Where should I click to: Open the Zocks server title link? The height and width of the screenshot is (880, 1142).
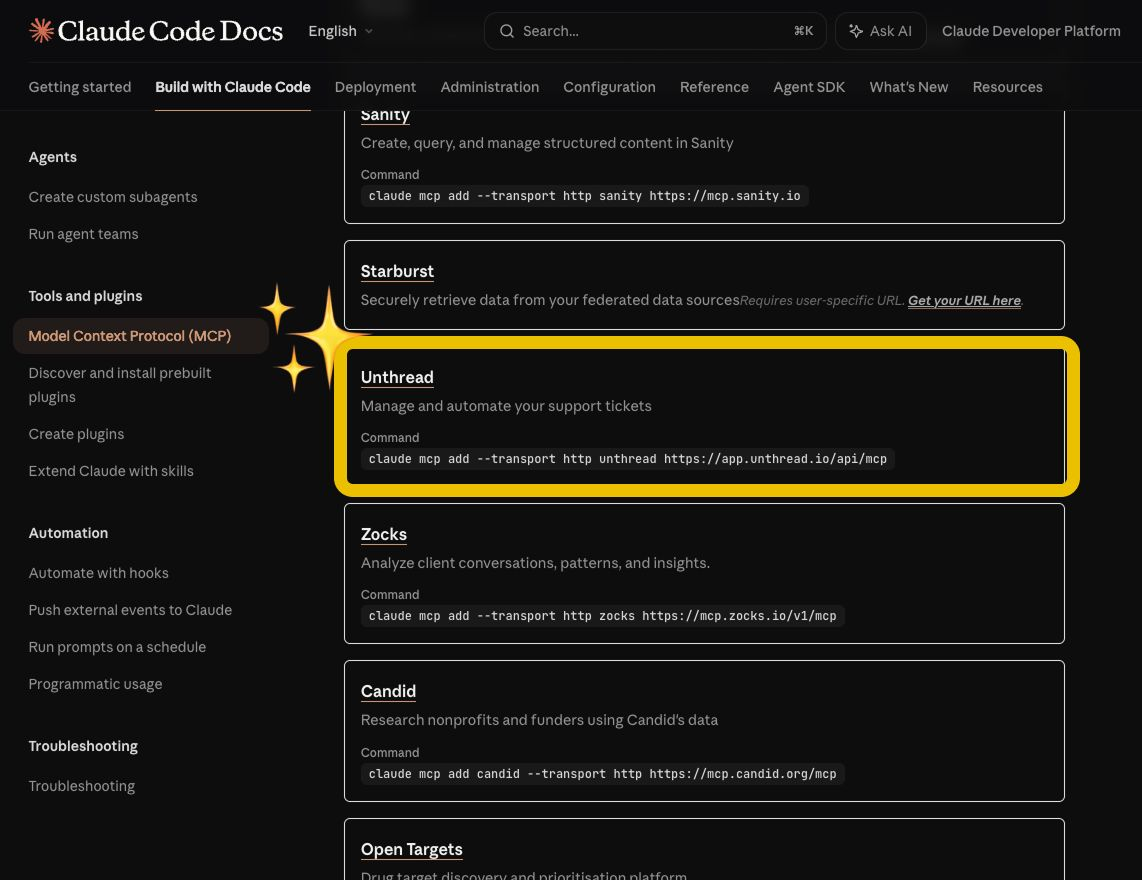[x=384, y=534]
